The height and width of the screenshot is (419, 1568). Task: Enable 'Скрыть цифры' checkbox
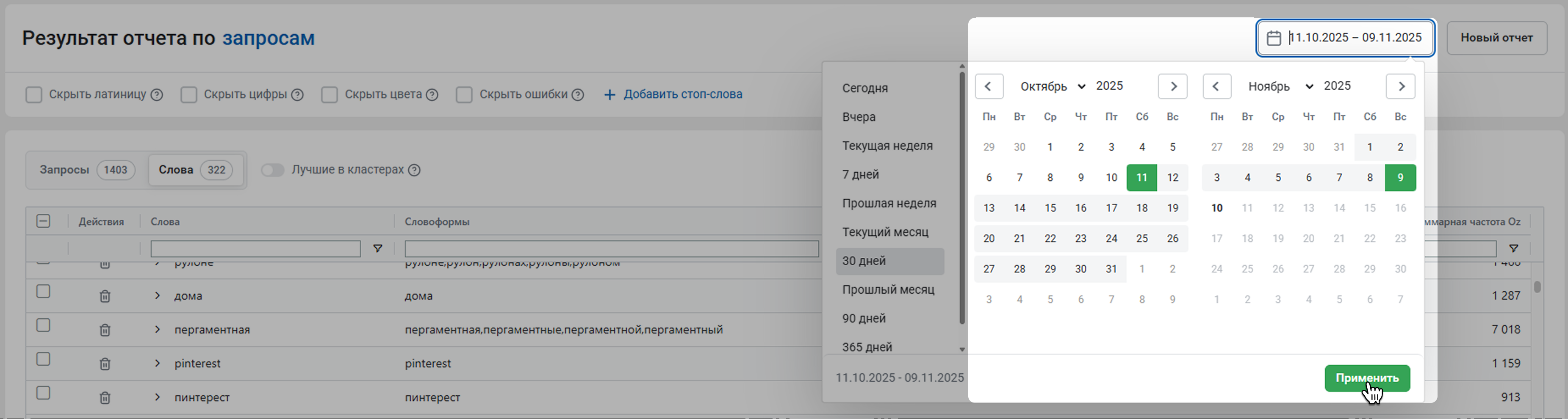pyautogui.click(x=189, y=95)
